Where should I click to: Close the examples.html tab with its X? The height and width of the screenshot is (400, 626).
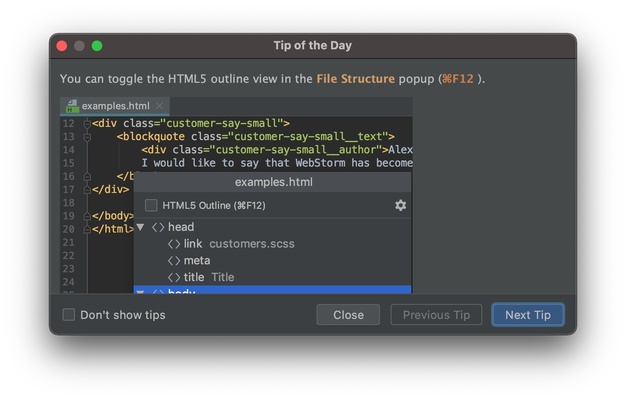(160, 106)
